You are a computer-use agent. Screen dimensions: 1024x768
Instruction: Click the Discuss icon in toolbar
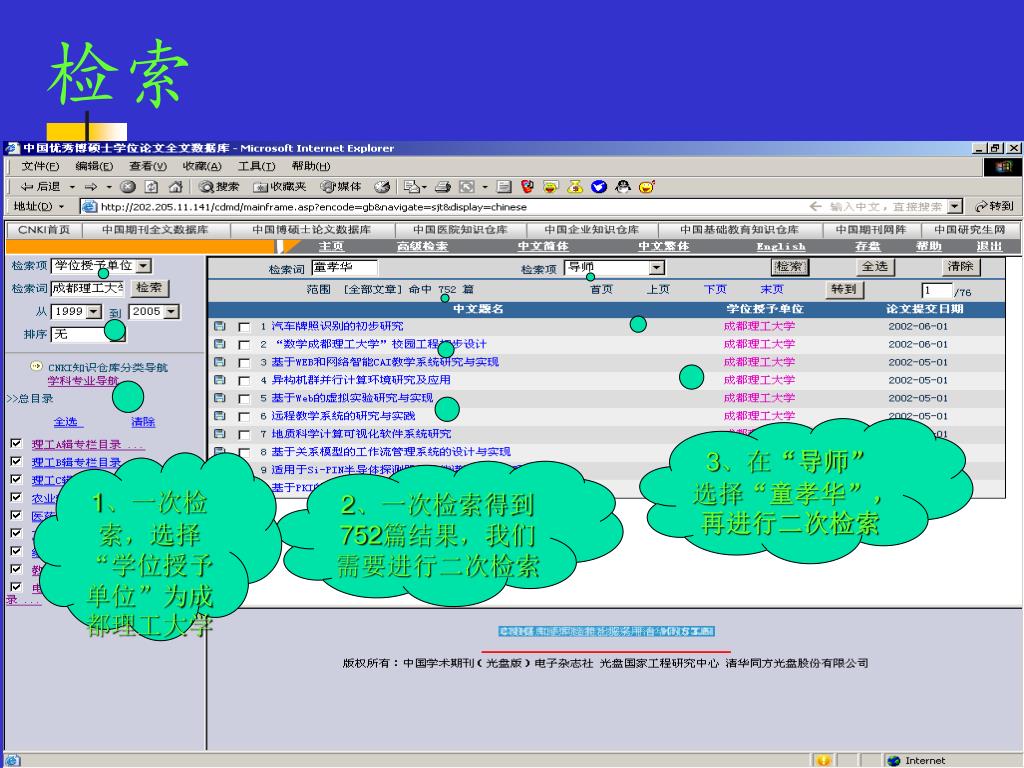click(504, 187)
